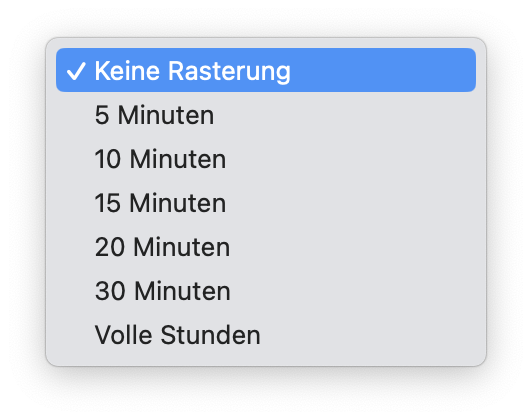Switch rasterization to 30 Minuten
The height and width of the screenshot is (420, 532).
(x=266, y=291)
